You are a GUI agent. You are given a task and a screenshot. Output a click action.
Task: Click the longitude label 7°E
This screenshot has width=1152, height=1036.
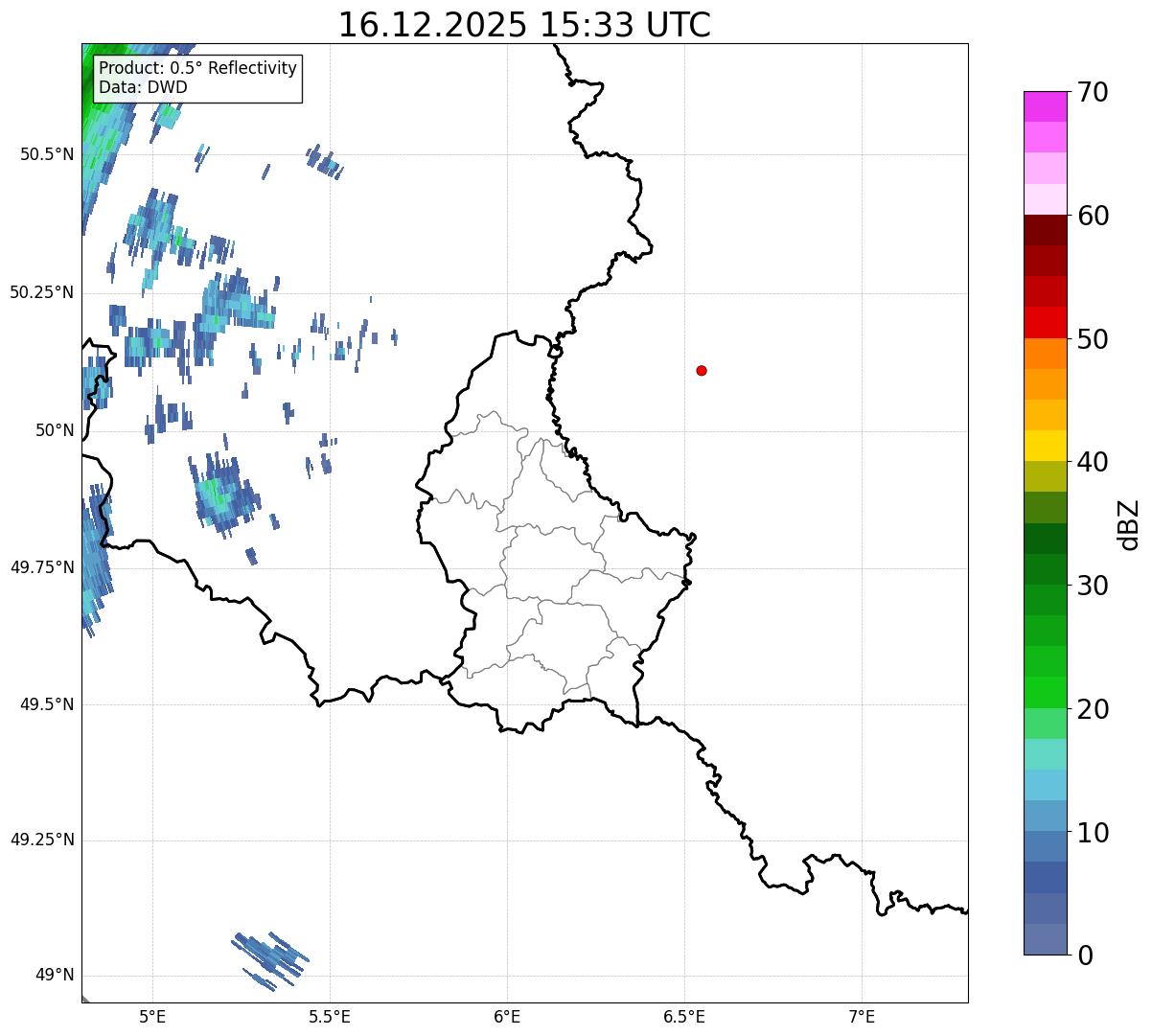click(863, 1016)
